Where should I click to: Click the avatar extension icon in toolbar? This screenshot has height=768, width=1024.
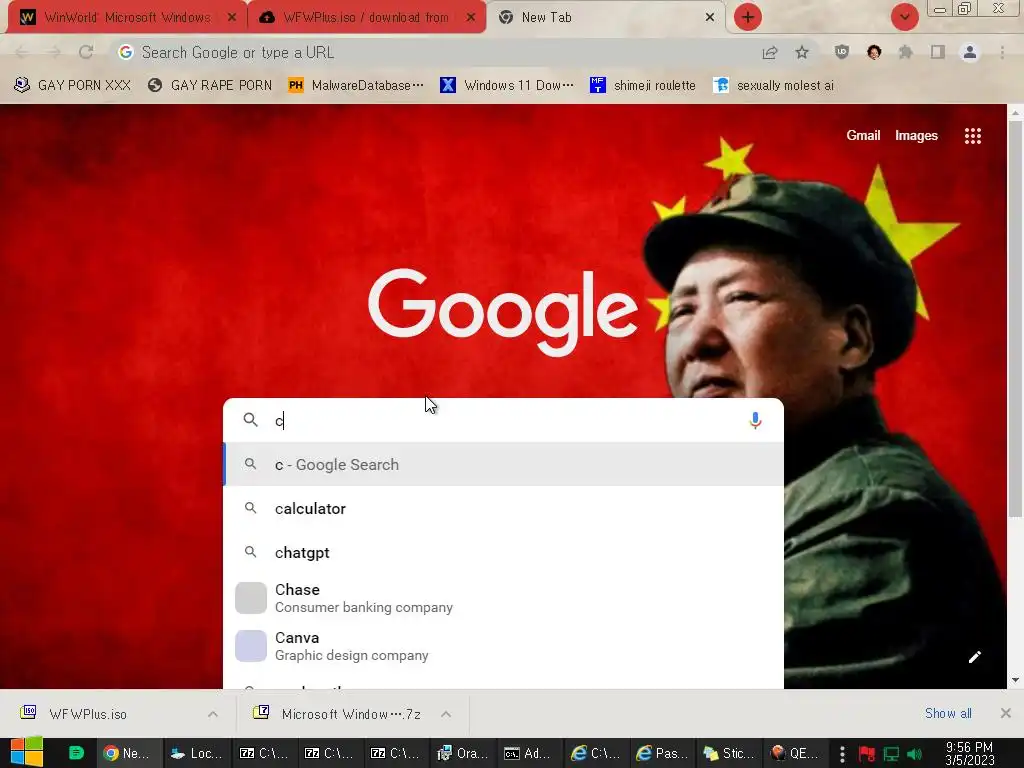(x=874, y=52)
